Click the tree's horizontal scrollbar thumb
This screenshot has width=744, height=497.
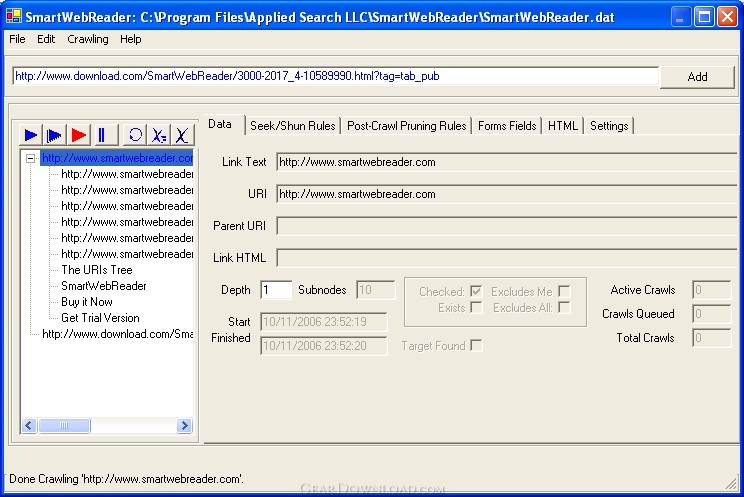[x=64, y=425]
